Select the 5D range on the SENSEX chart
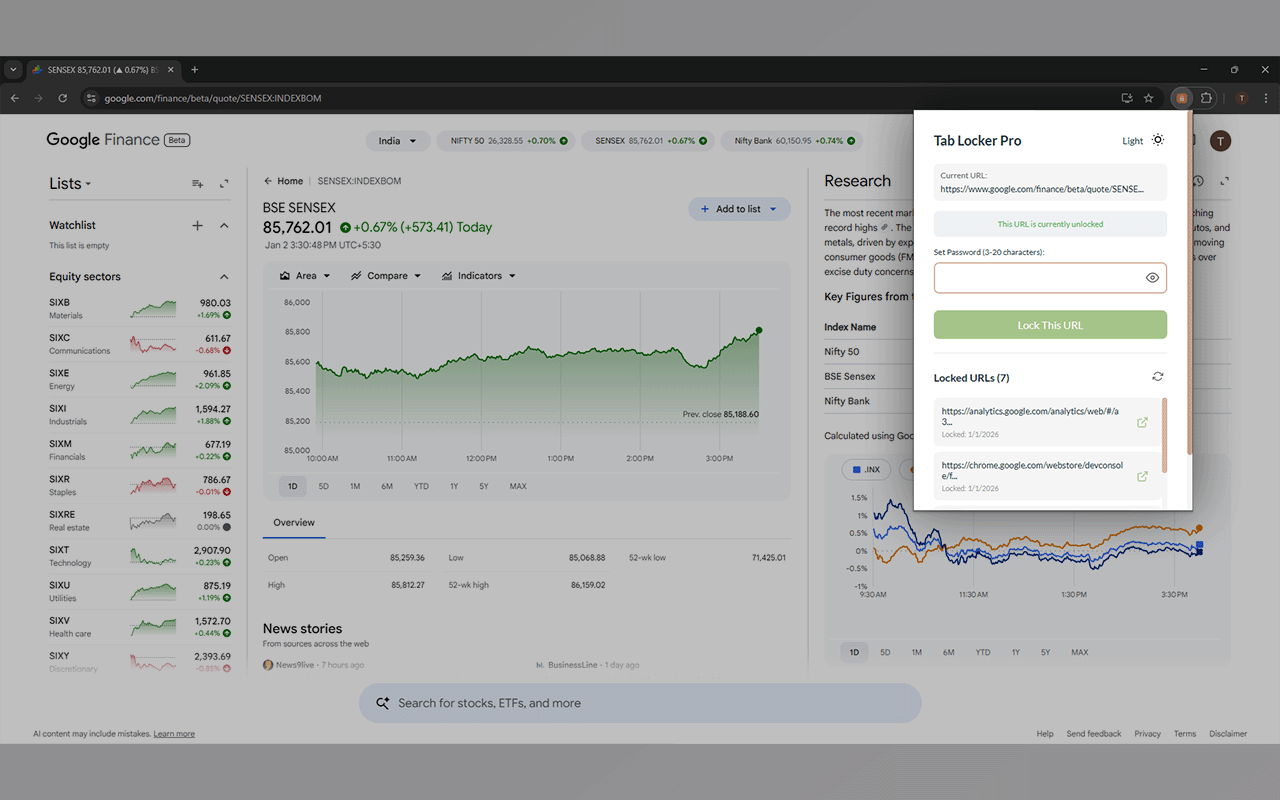 click(324, 487)
